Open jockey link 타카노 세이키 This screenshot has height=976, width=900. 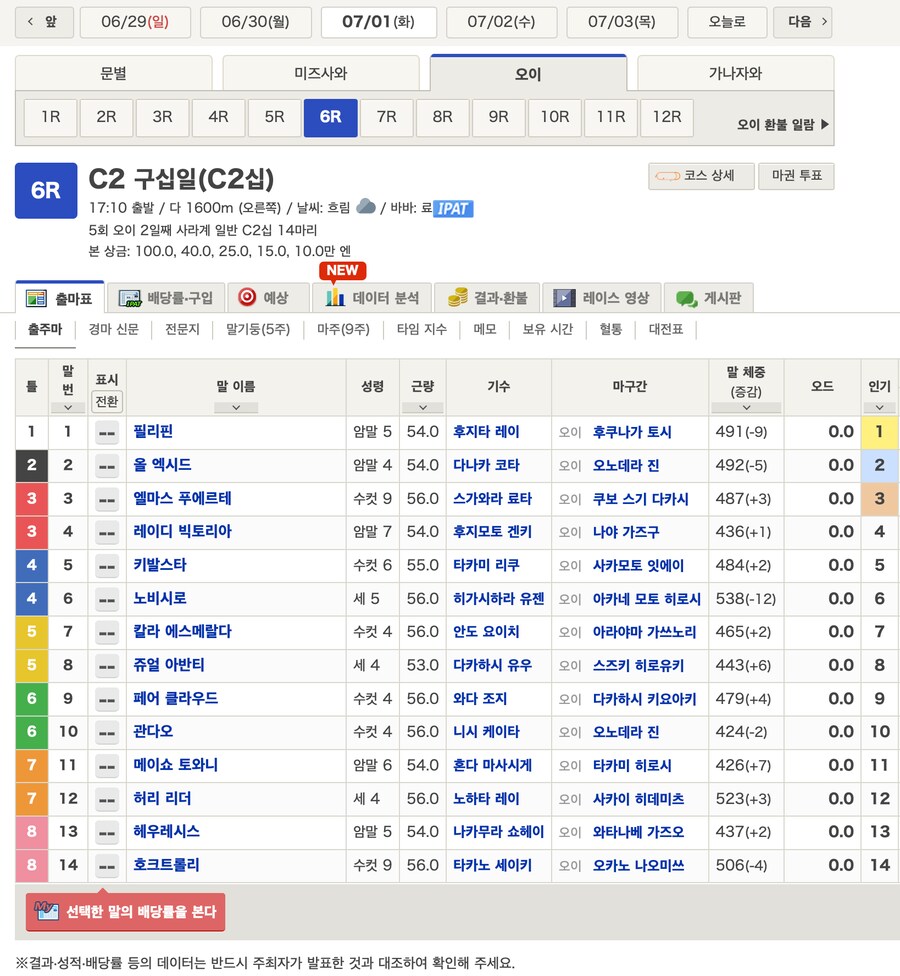click(492, 866)
